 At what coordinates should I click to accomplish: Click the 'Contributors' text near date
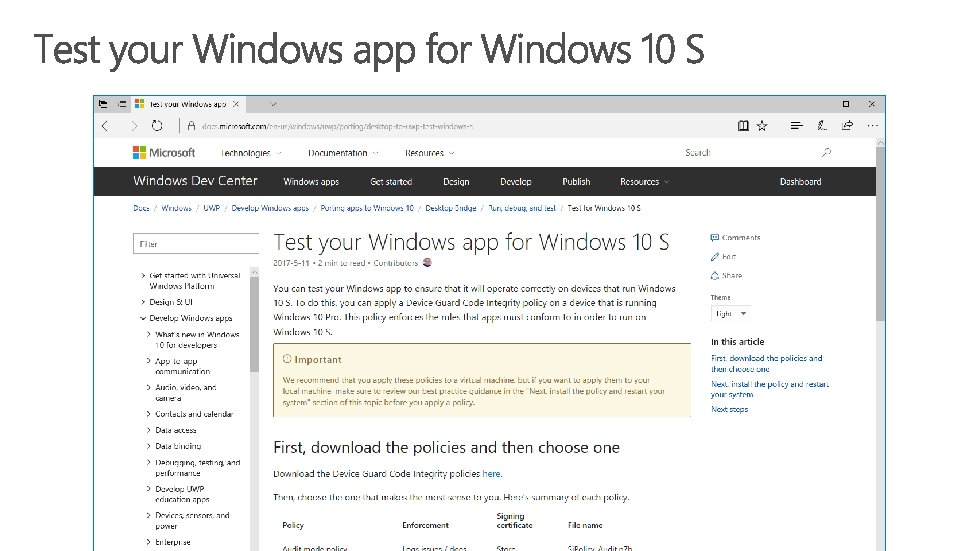pyautogui.click(x=395, y=263)
